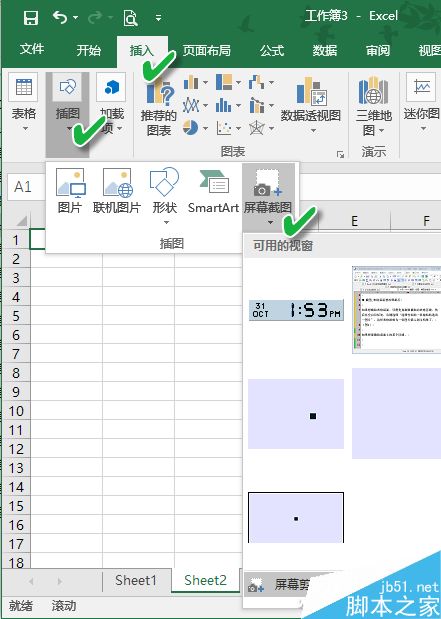Expand the 屏幕截图 dropdown arrow
Screen dimensions: 441x619
click(270, 222)
